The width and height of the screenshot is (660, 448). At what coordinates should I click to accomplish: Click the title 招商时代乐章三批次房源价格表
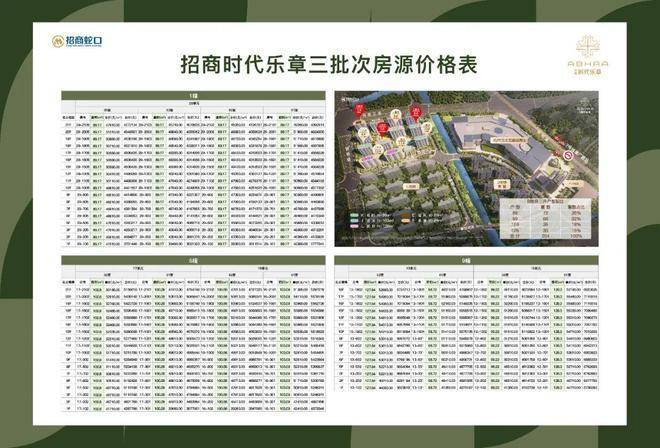[x=329, y=64]
